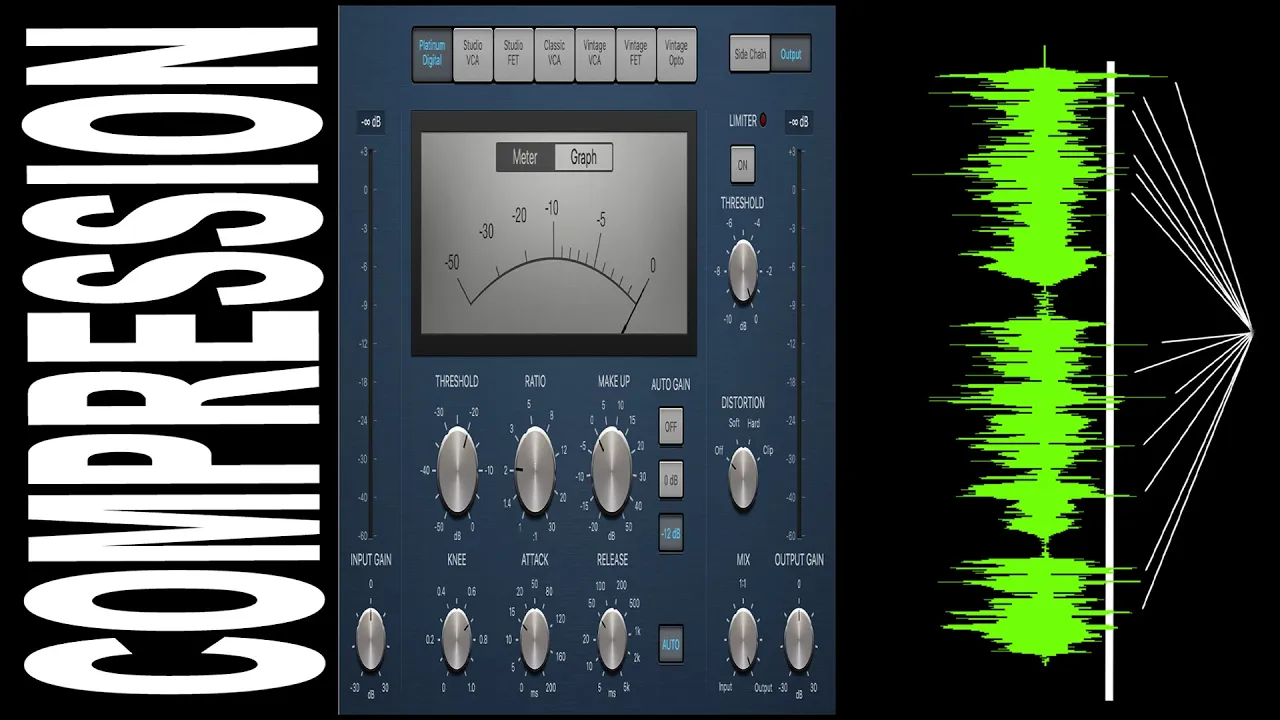Click the Output Gain knob
This screenshot has height=720, width=1280.
(x=798, y=639)
